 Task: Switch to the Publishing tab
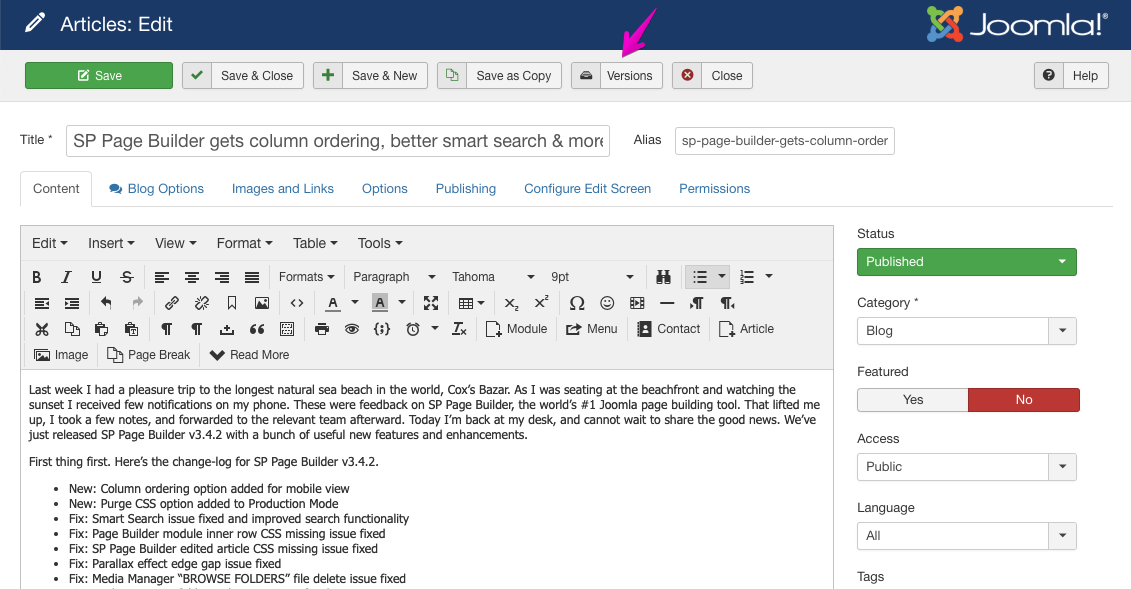[465, 188]
